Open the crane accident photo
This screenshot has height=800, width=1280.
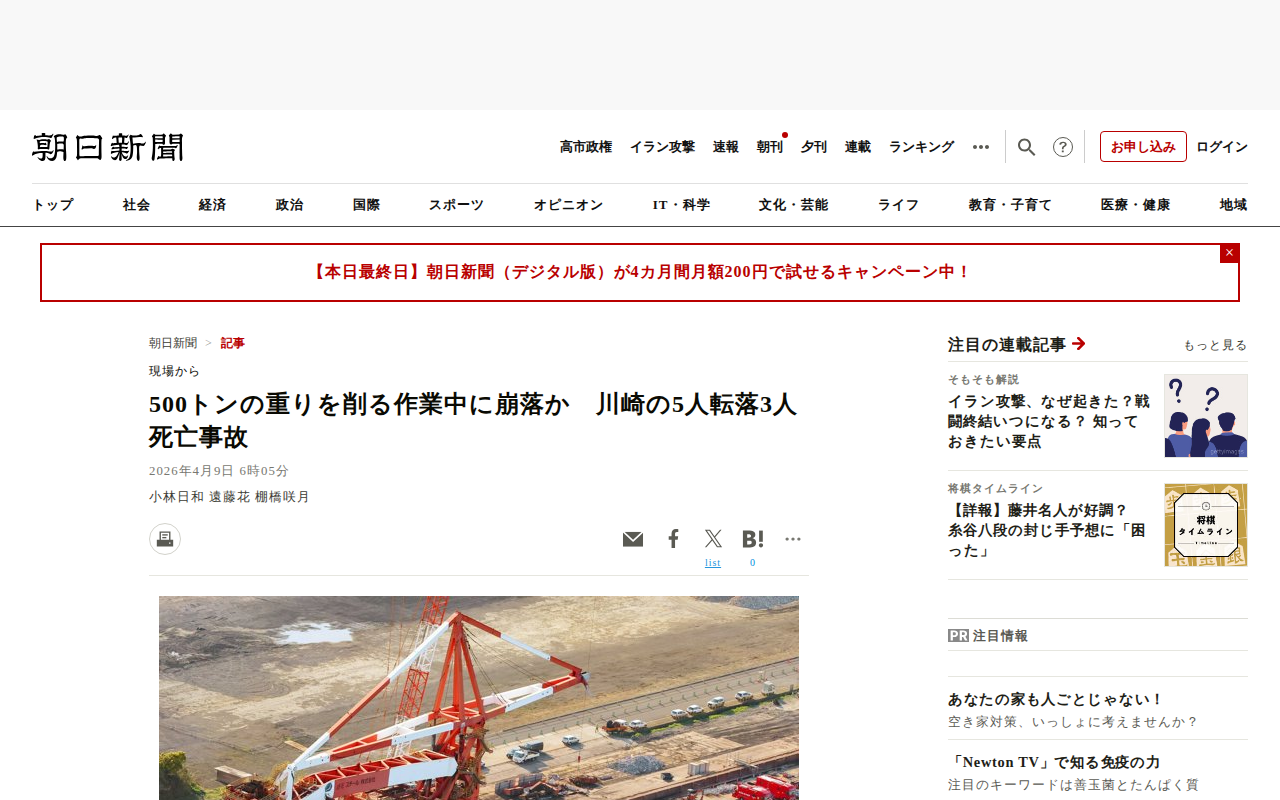click(479, 698)
